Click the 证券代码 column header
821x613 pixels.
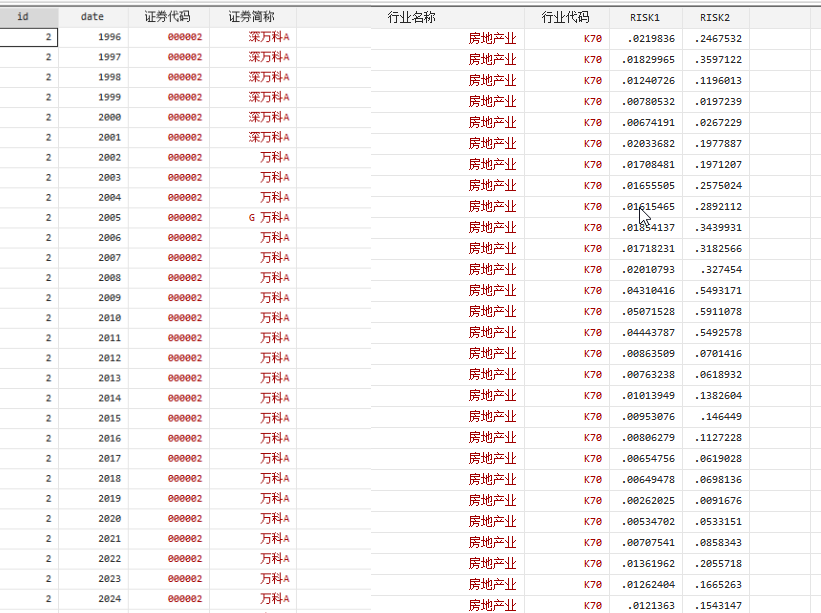point(168,17)
